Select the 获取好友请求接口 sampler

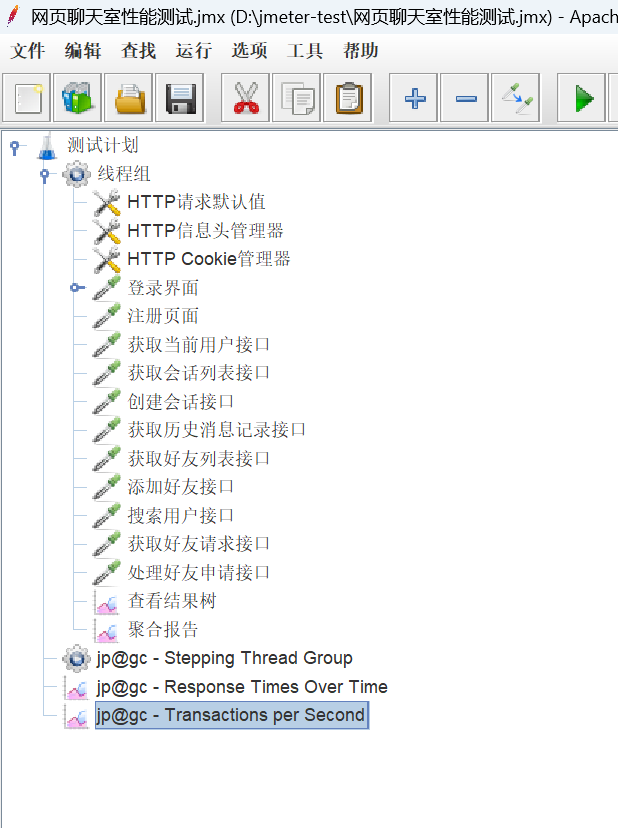(199, 544)
